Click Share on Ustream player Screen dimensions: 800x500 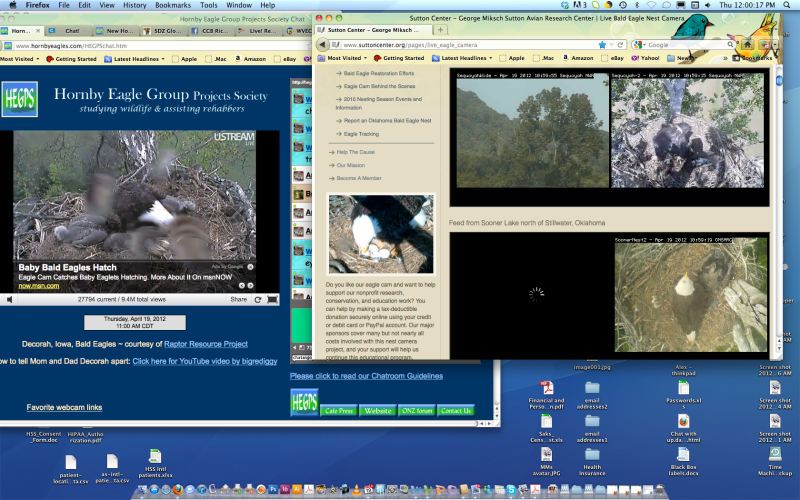[238, 299]
